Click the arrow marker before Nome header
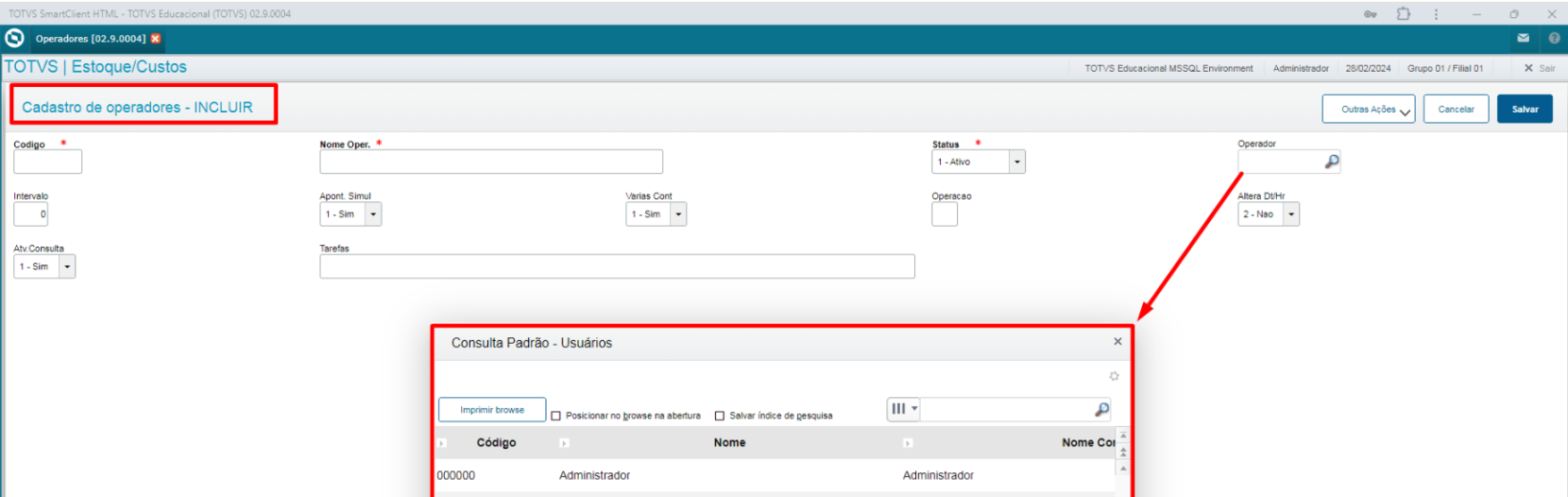The image size is (1568, 497). pos(564,442)
